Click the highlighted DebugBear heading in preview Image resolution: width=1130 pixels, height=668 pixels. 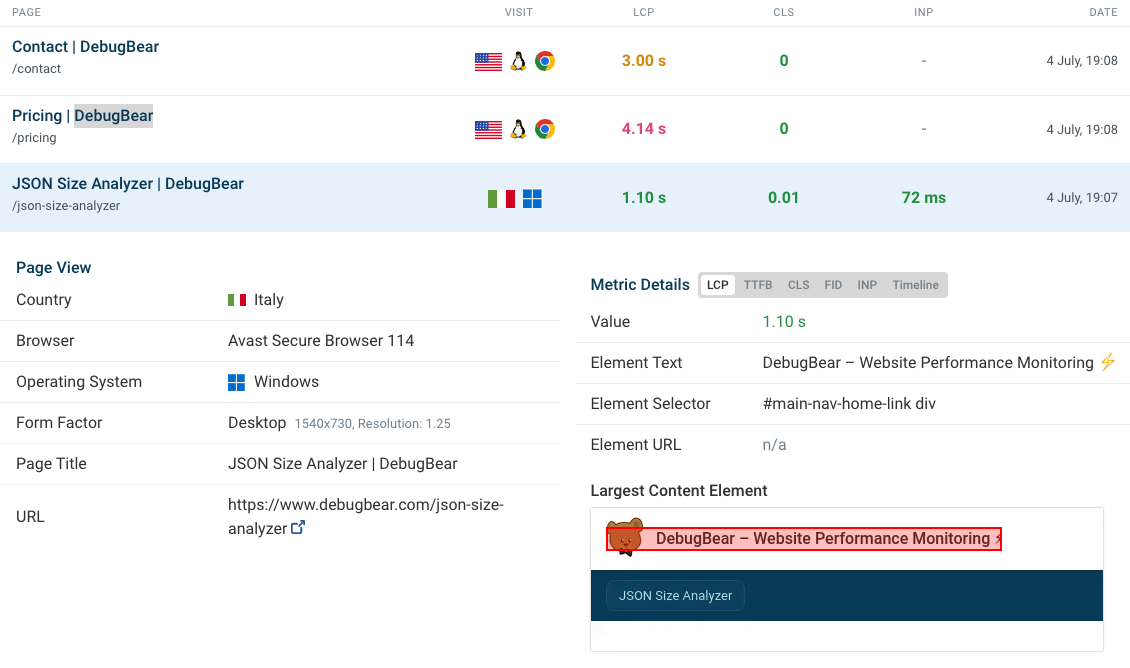tap(804, 538)
